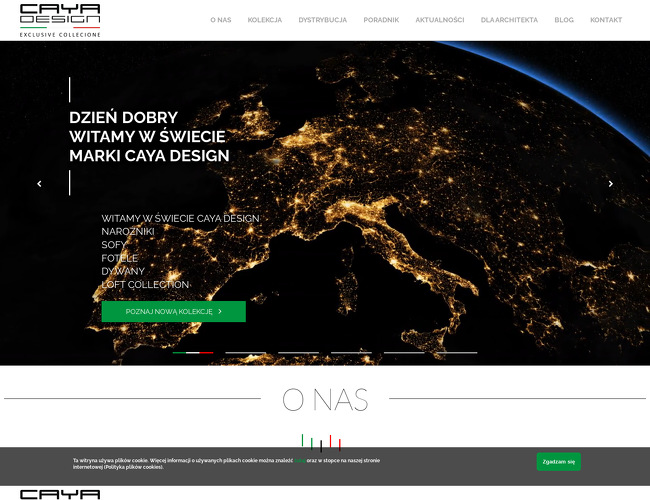Open the AKTUALNOŚCI menu item
The height and width of the screenshot is (500, 650).
pyautogui.click(x=440, y=20)
